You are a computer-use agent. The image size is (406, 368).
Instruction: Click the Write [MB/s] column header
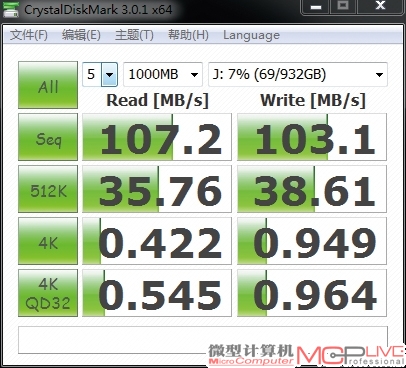(313, 100)
